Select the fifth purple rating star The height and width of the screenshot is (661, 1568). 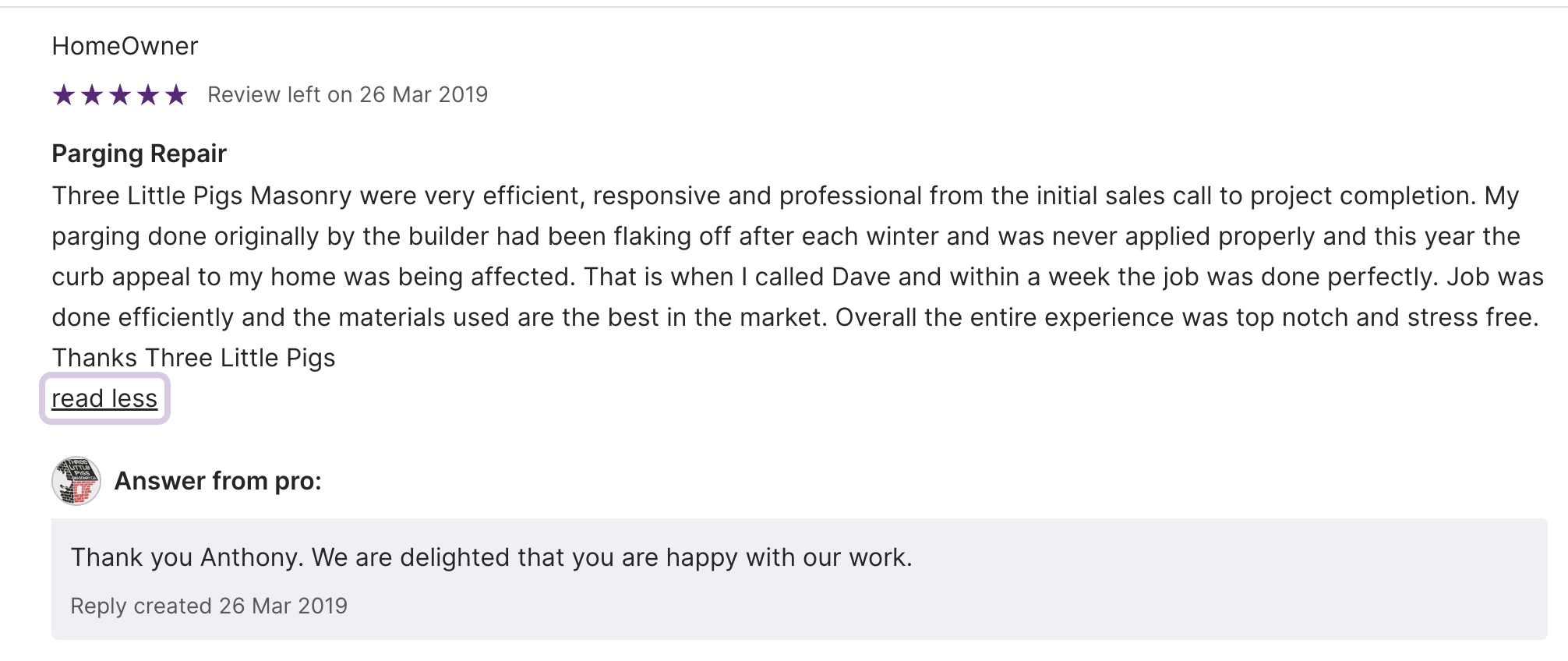[x=176, y=95]
